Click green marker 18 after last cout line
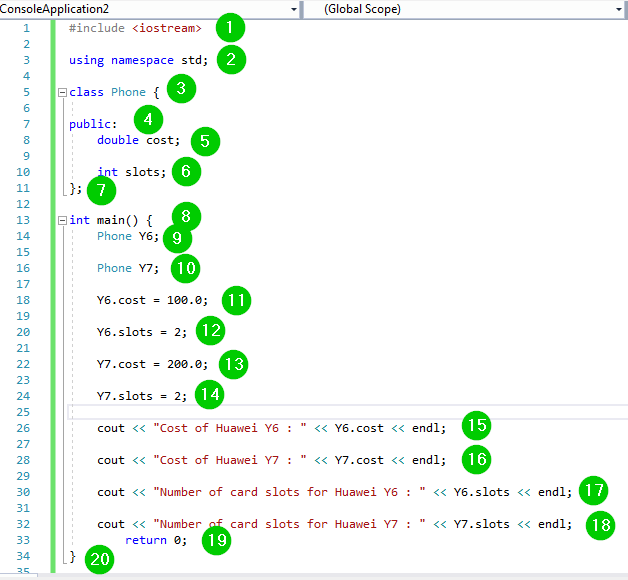The width and height of the screenshot is (628, 580). pyautogui.click(x=600, y=526)
